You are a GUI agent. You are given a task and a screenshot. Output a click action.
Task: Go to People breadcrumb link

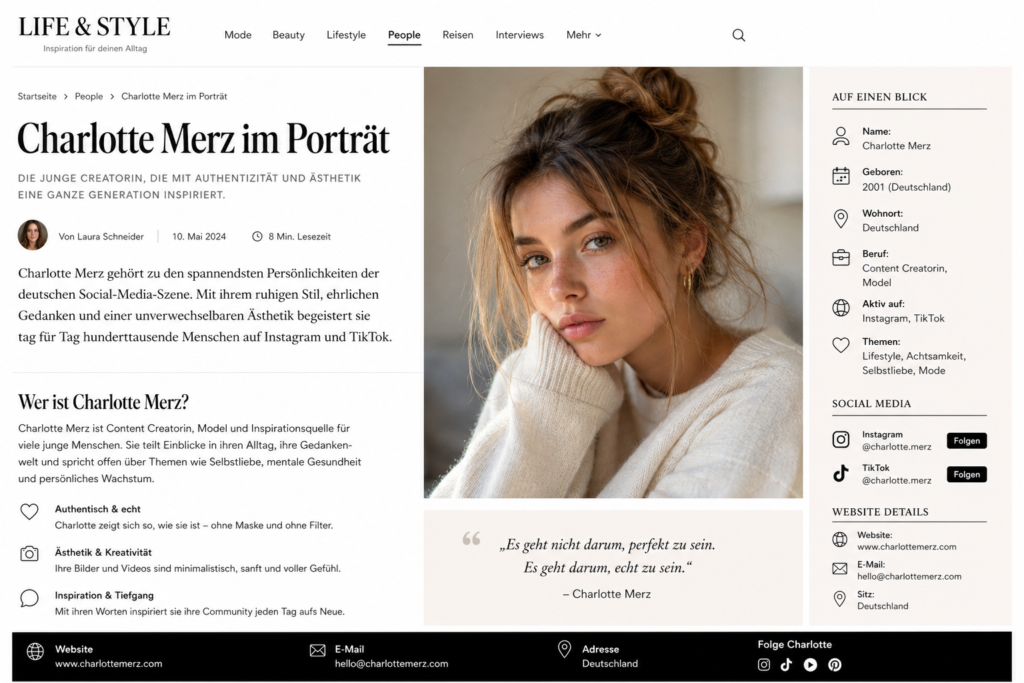point(89,96)
